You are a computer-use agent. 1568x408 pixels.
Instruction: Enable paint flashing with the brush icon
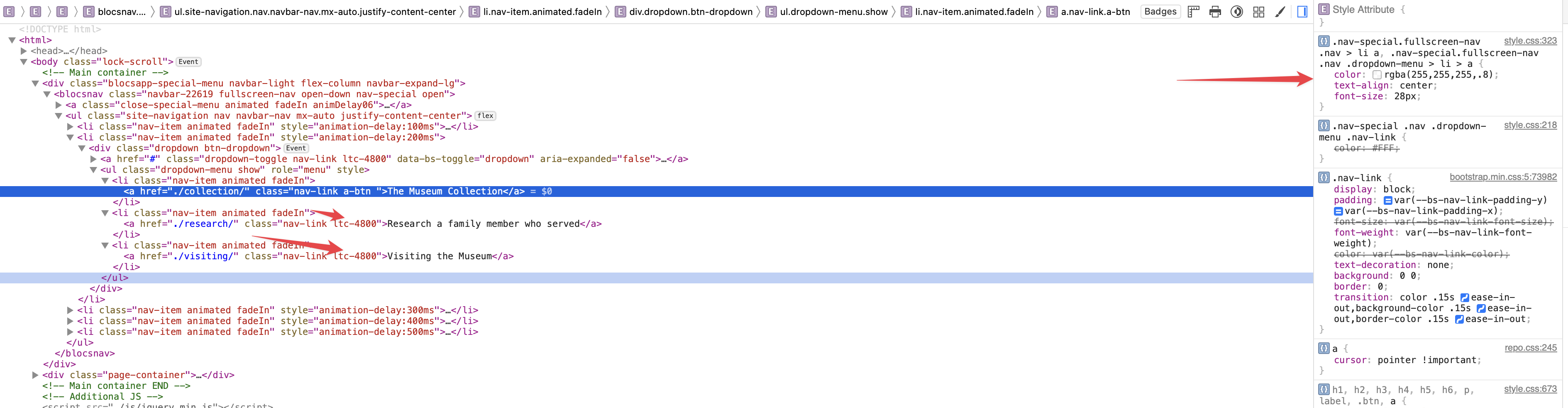click(x=1280, y=12)
